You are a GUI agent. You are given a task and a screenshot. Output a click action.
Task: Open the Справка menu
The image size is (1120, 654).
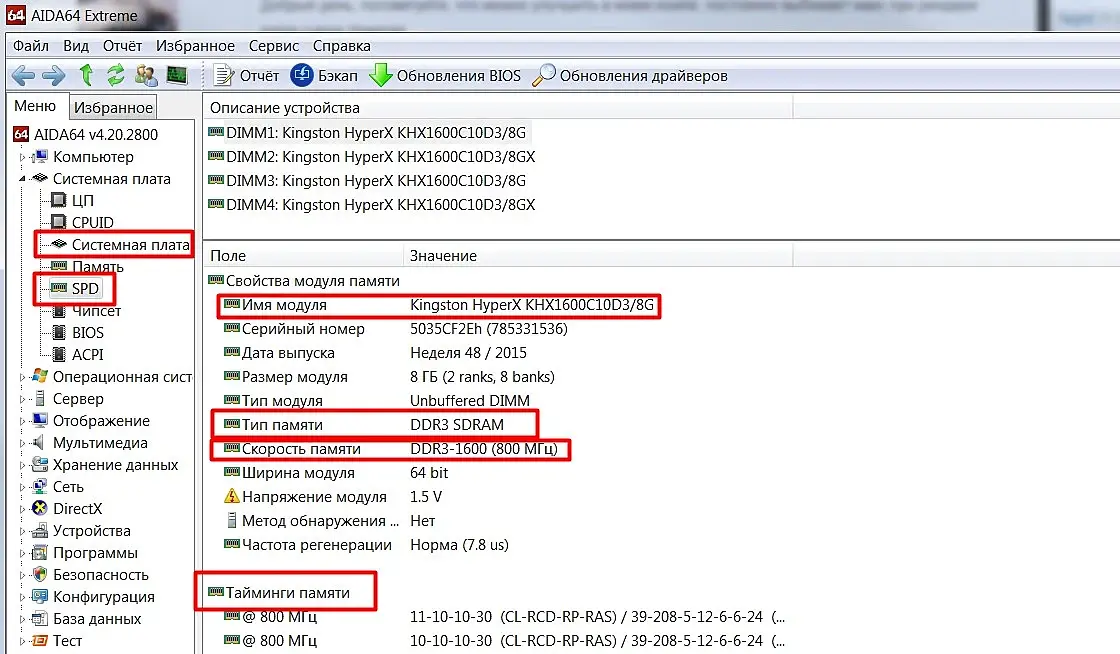[x=341, y=46]
